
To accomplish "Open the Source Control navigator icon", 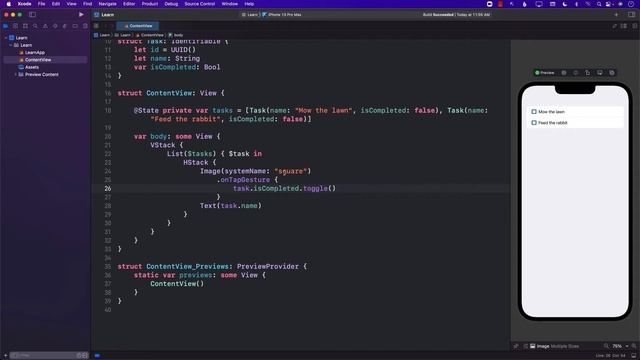I will pos(16,26).
